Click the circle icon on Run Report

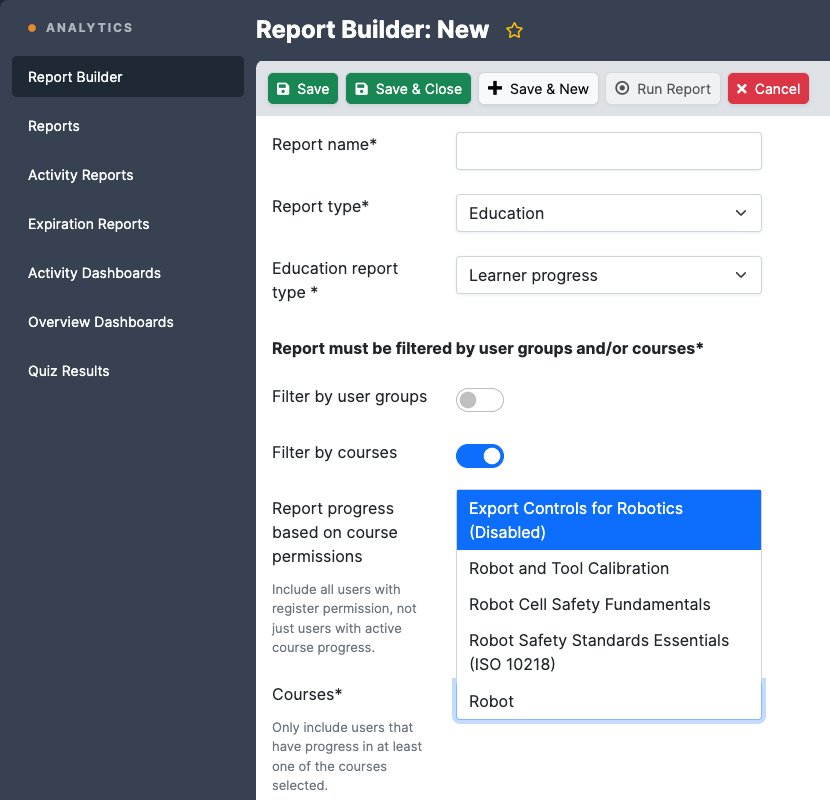(x=622, y=88)
